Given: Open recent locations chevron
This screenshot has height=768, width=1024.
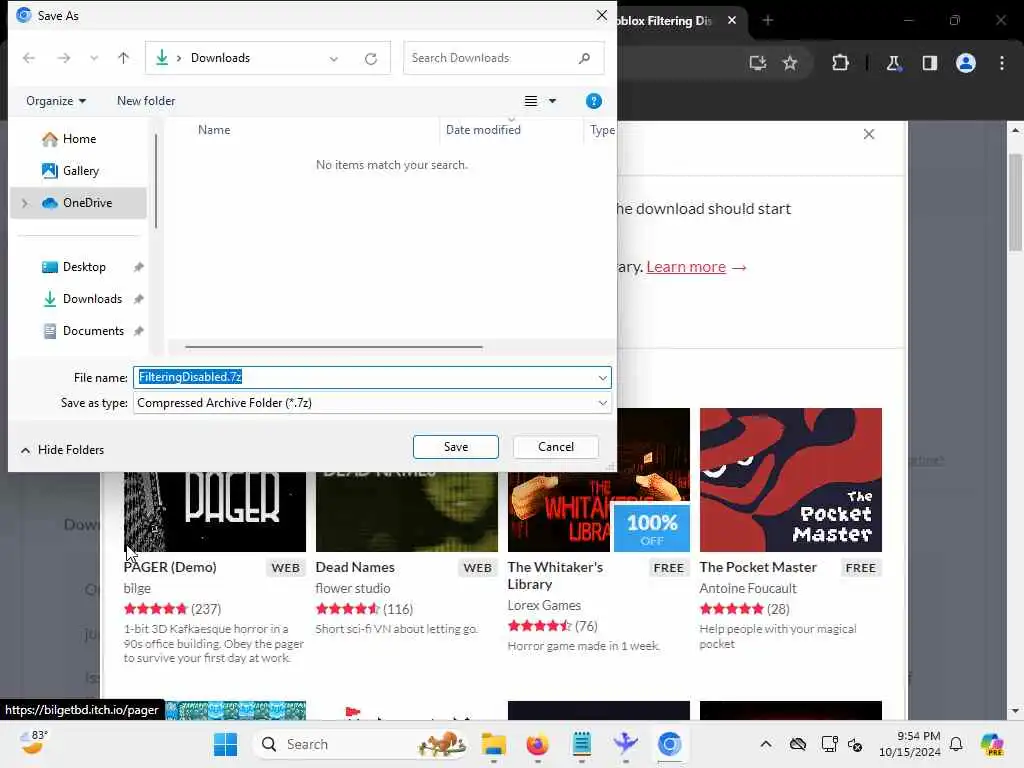Looking at the screenshot, I should coord(94,58).
